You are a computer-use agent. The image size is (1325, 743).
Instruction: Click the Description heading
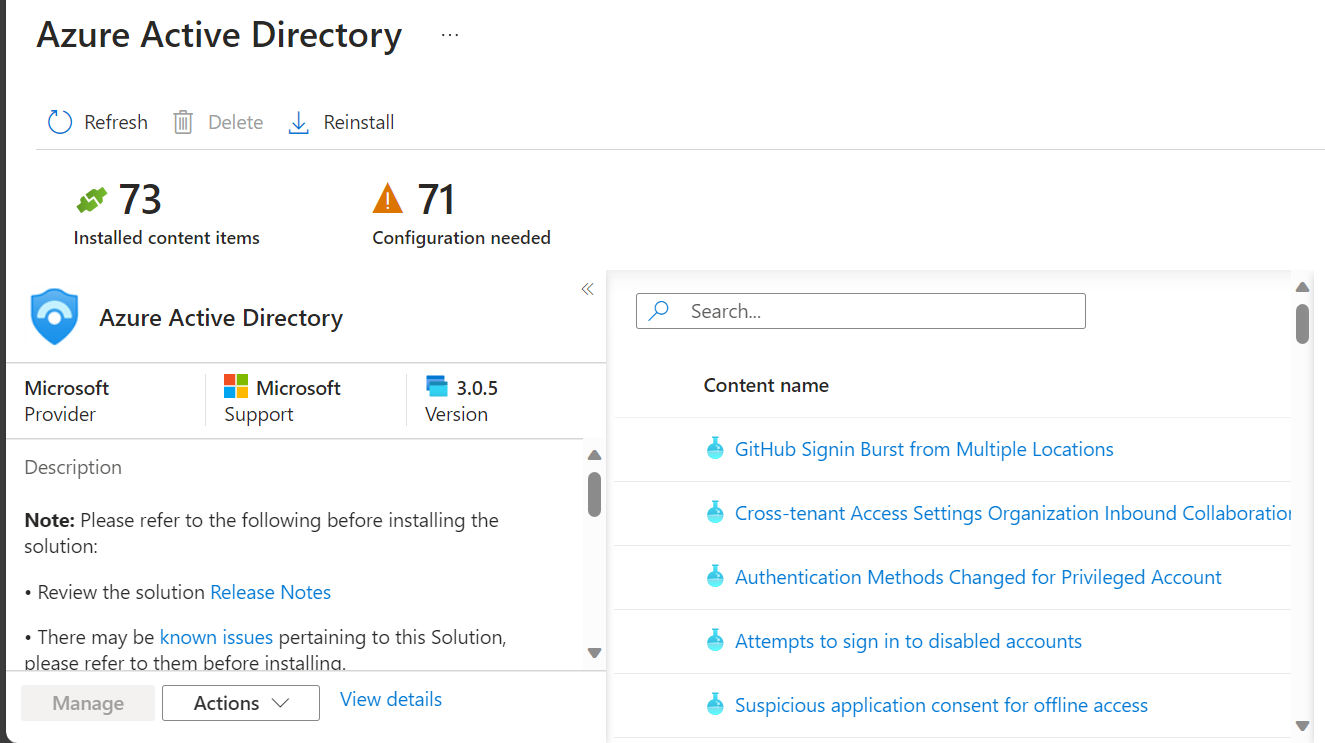(x=73, y=467)
